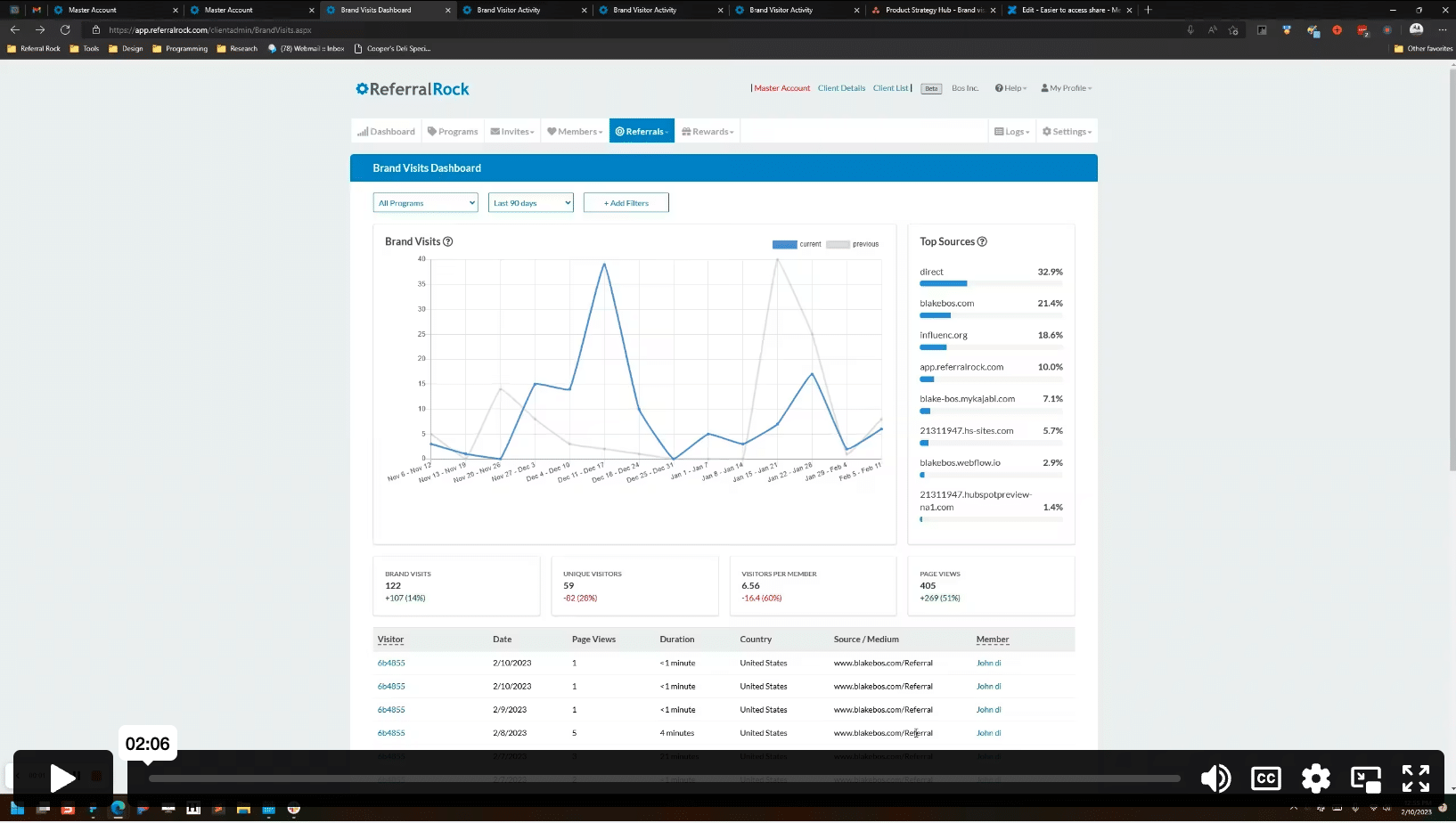Click the Master Account link
1456x823 pixels.
(x=782, y=88)
